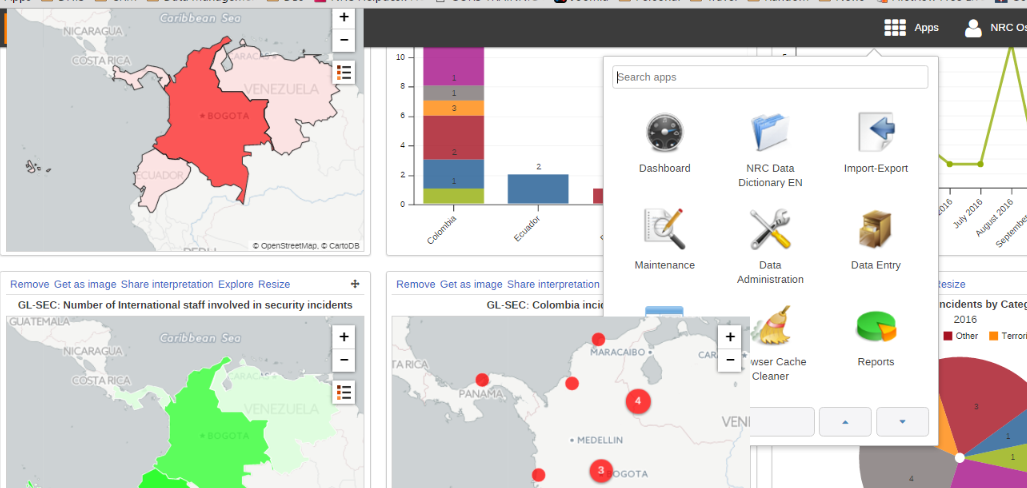The image size is (1027, 488).
Task: Toggle legend on the green staff map
Action: tap(344, 391)
